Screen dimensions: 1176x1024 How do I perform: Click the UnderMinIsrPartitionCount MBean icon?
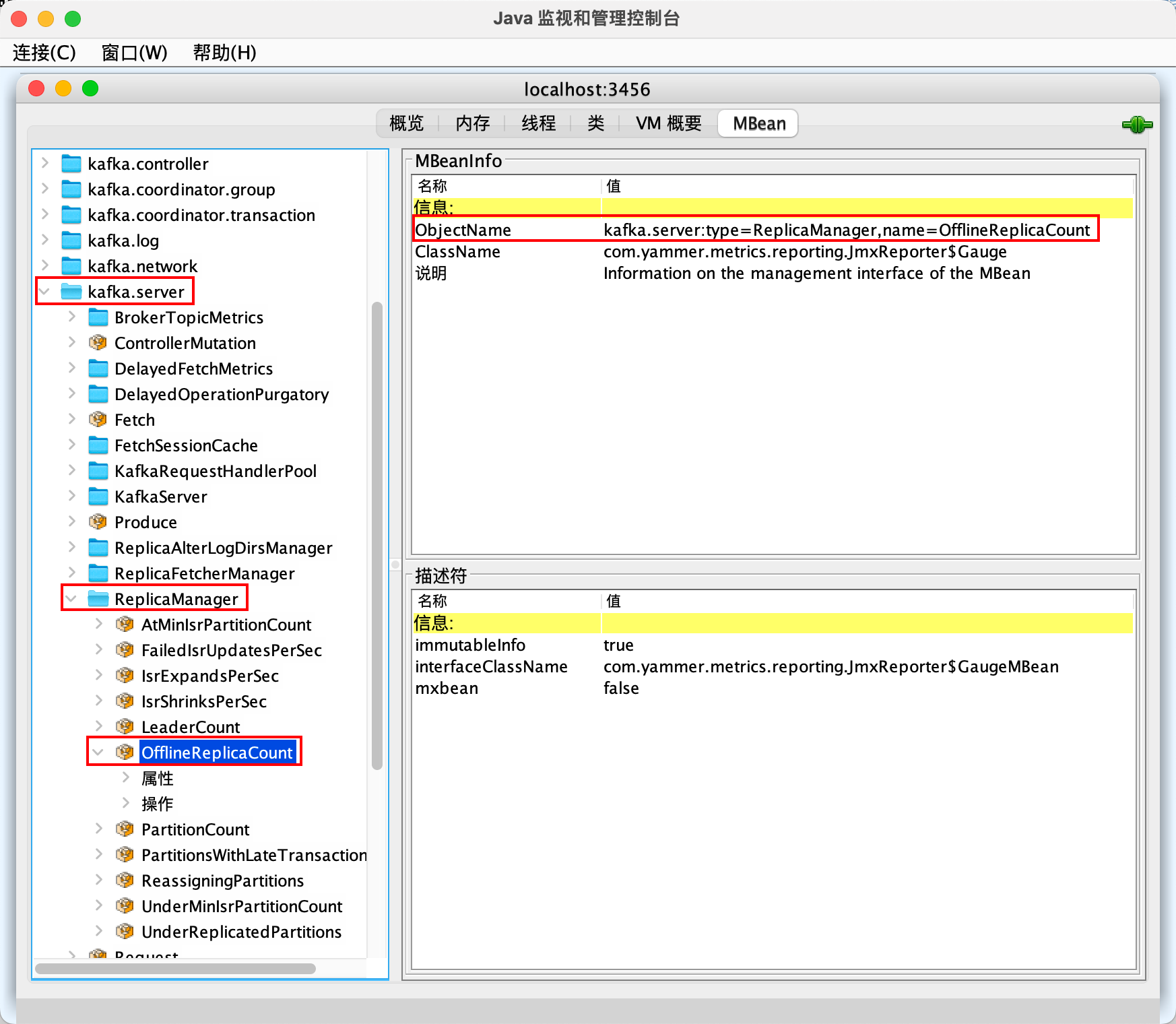pos(125,906)
